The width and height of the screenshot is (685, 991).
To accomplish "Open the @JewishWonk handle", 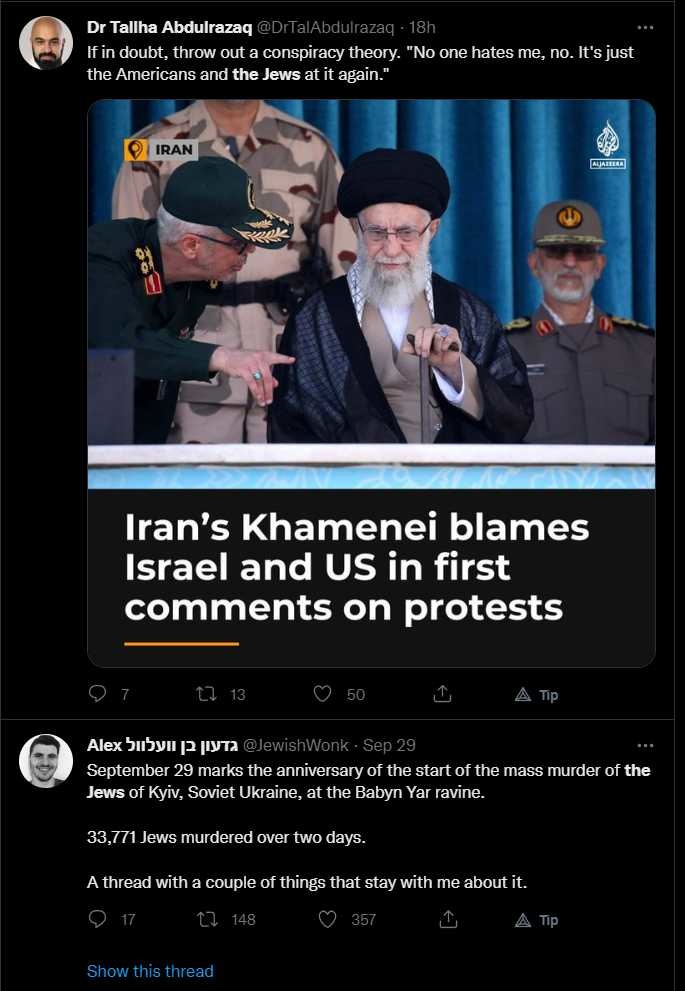I will tap(296, 746).
